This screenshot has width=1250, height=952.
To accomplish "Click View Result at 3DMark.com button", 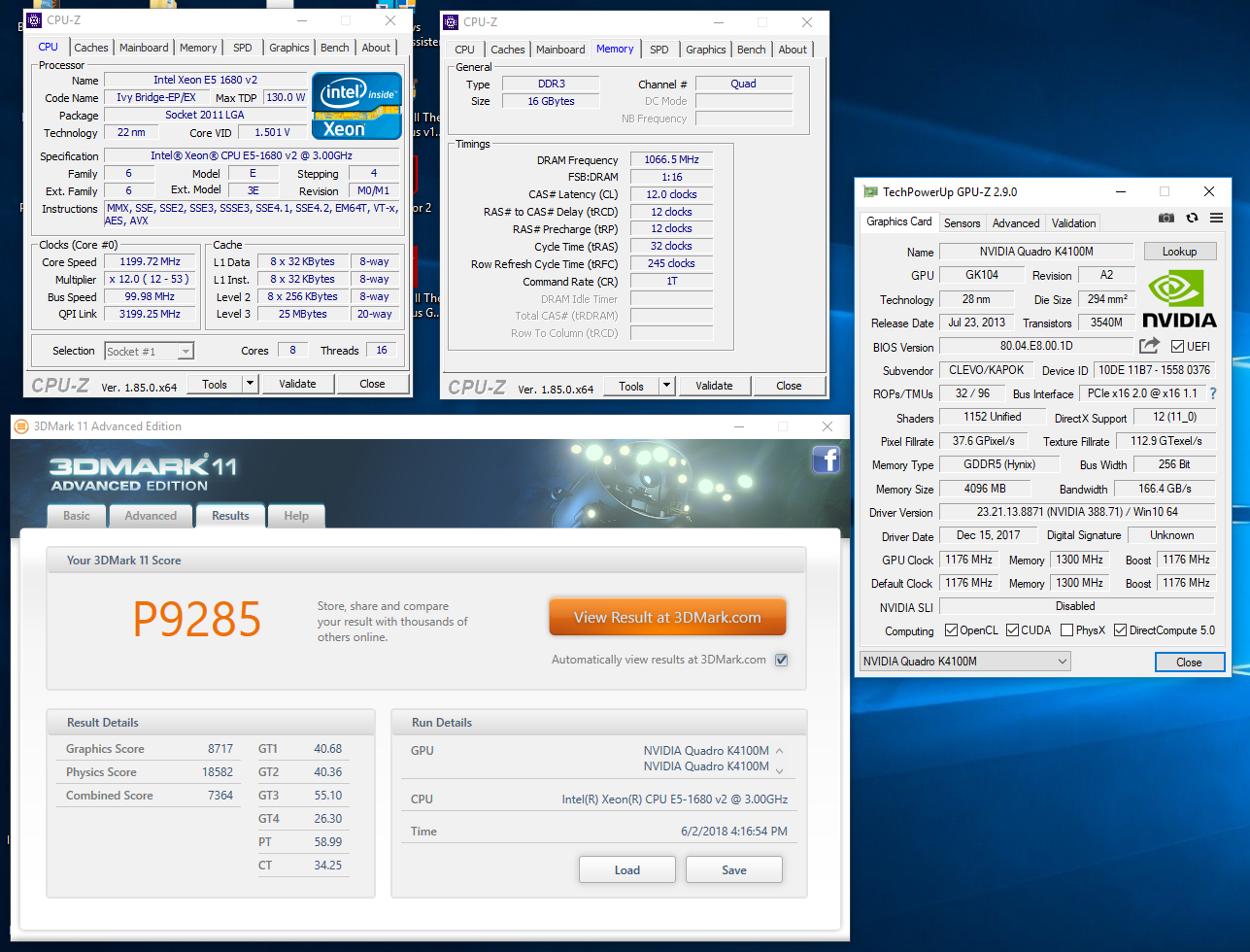I will pos(667,617).
